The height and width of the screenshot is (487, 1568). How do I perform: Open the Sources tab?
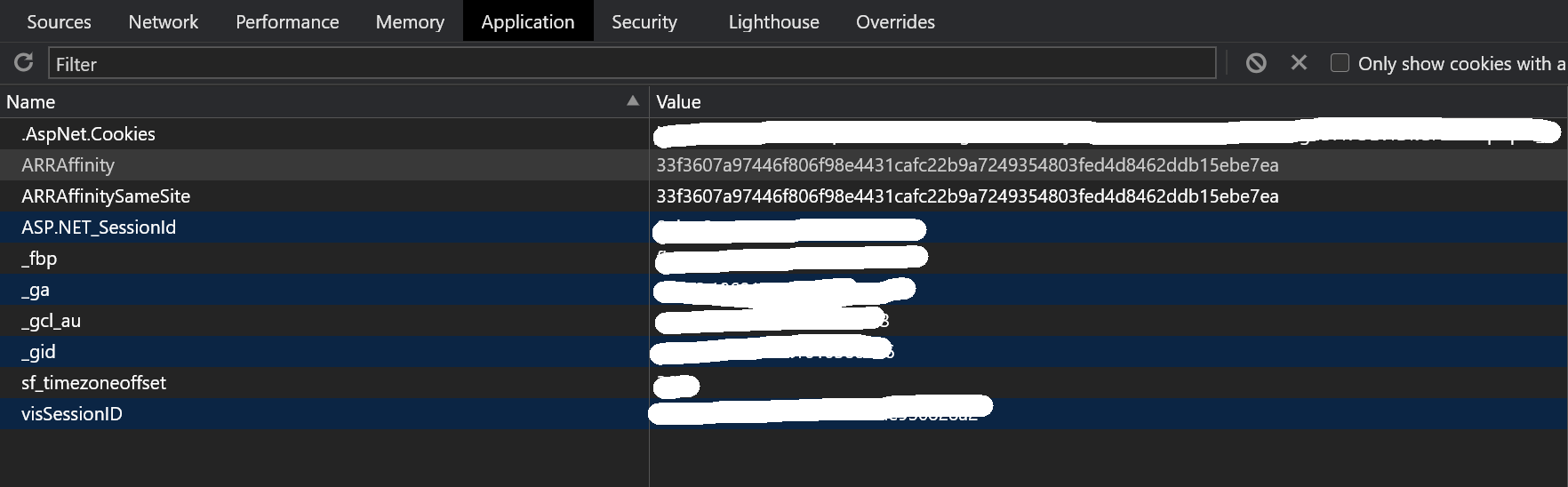coord(59,22)
